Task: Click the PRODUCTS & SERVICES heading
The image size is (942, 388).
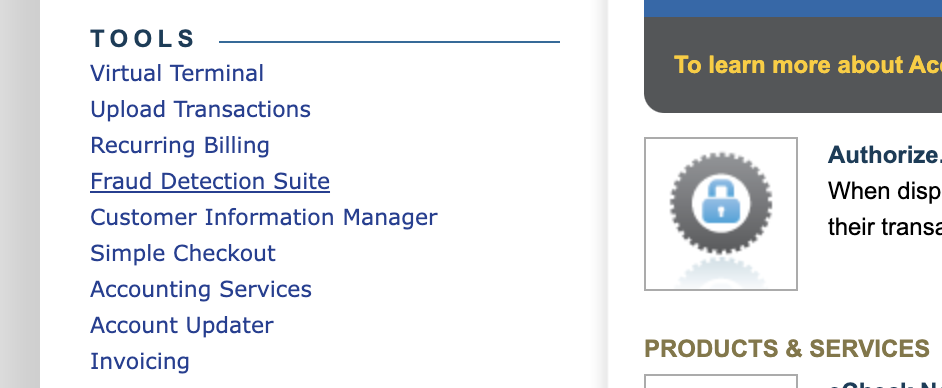Action: pos(786,348)
